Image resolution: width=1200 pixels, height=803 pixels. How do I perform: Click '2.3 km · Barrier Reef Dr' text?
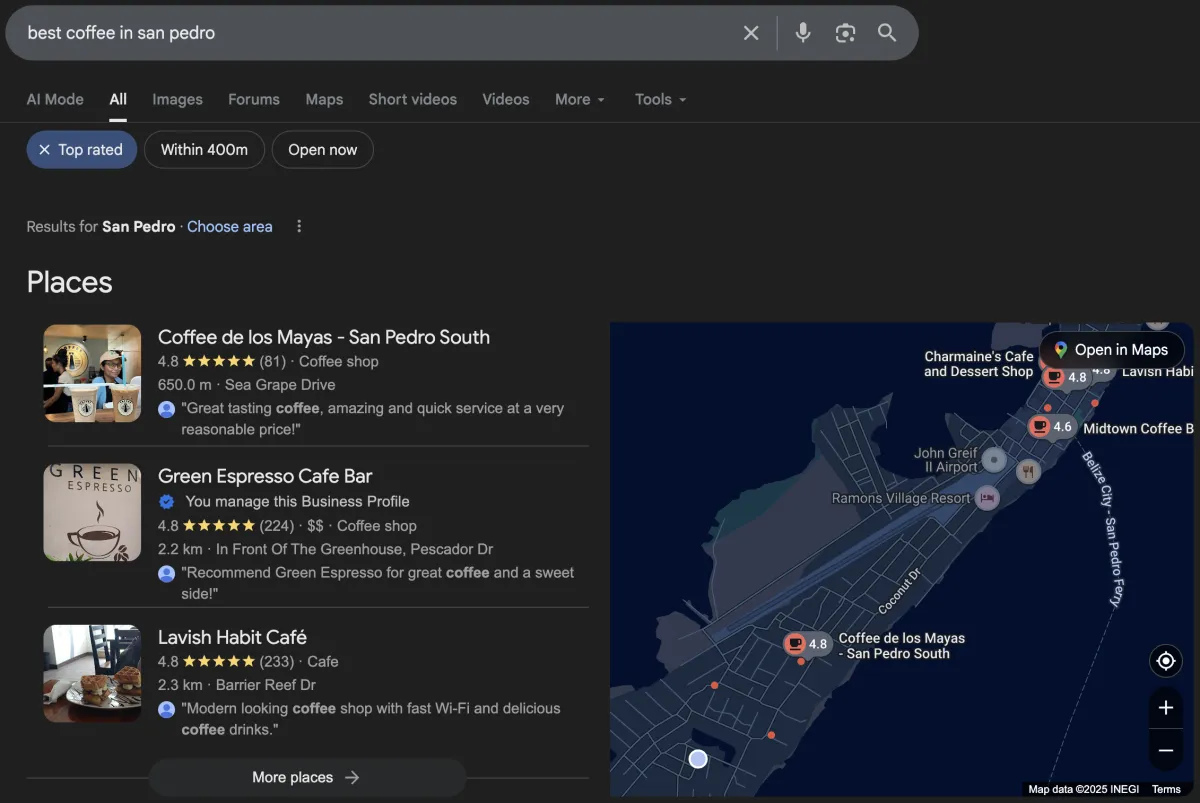point(237,685)
